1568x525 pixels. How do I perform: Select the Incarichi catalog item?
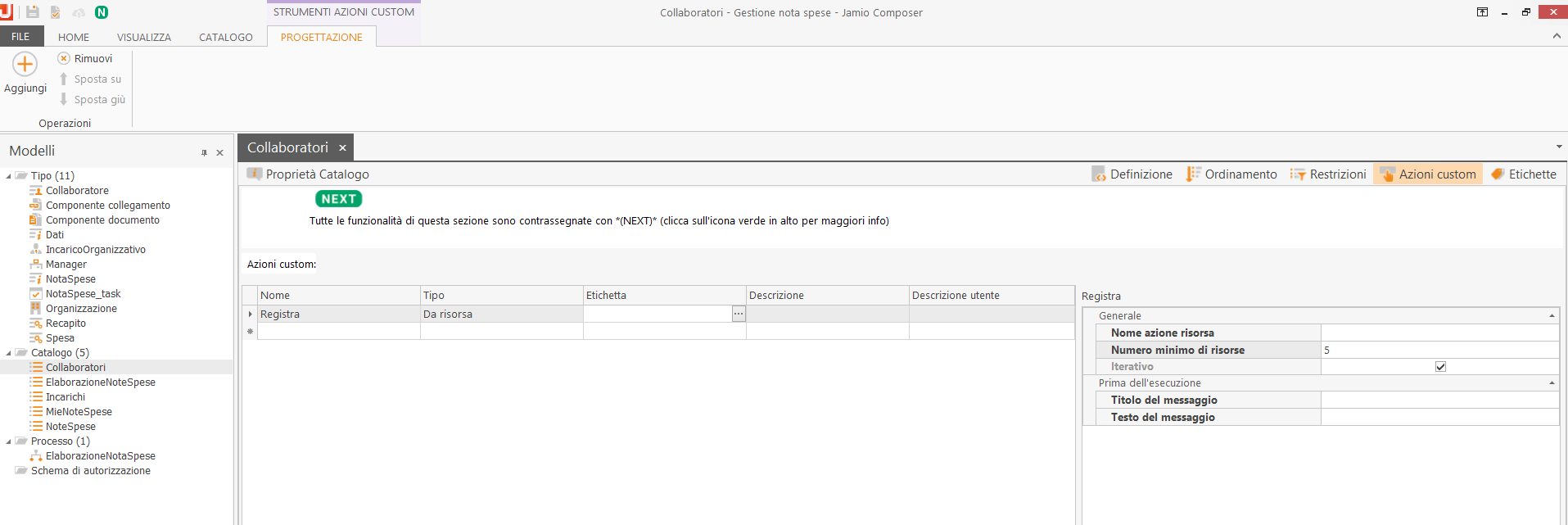(65, 397)
